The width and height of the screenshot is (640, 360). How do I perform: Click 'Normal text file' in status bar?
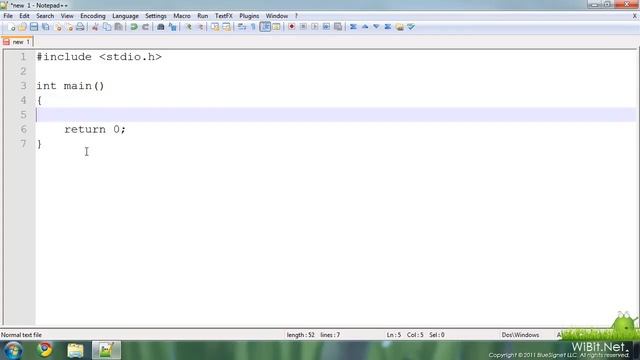pyautogui.click(x=21, y=335)
